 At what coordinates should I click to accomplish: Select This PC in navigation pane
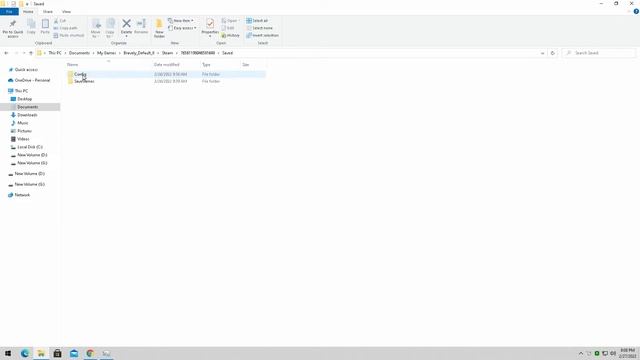click(21, 91)
